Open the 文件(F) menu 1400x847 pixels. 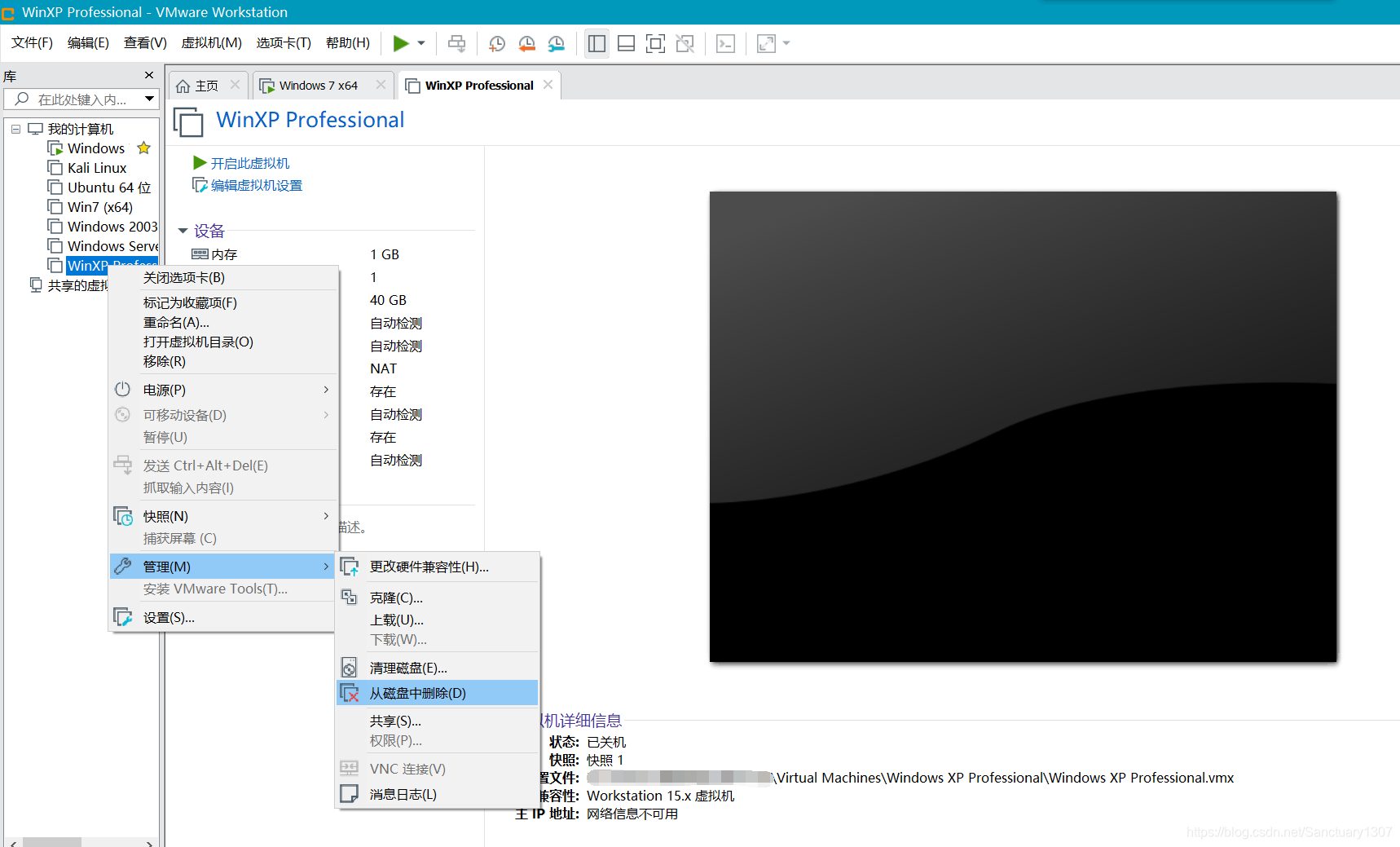(x=32, y=43)
